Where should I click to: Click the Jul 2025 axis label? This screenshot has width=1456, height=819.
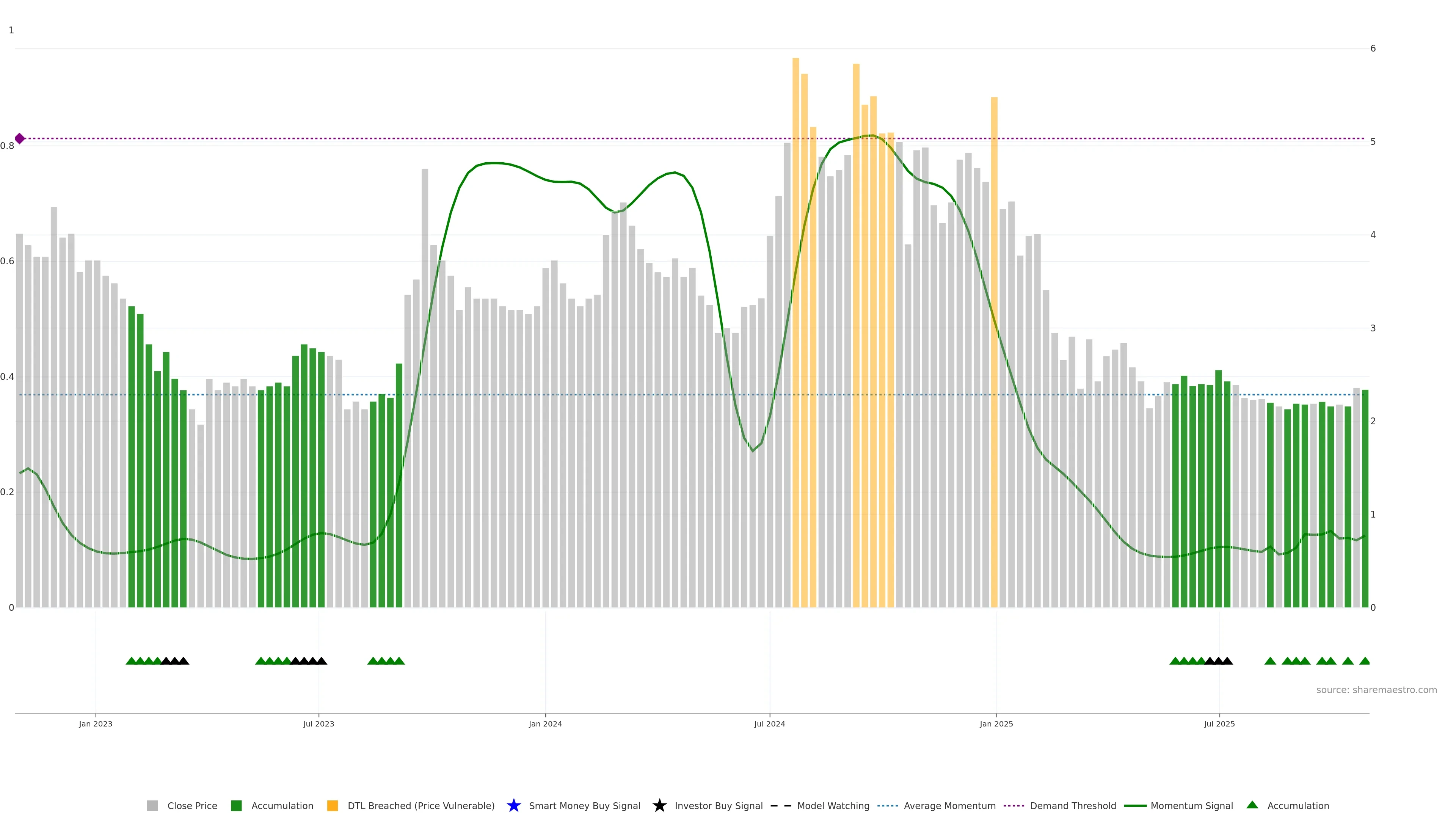pos(1219,723)
